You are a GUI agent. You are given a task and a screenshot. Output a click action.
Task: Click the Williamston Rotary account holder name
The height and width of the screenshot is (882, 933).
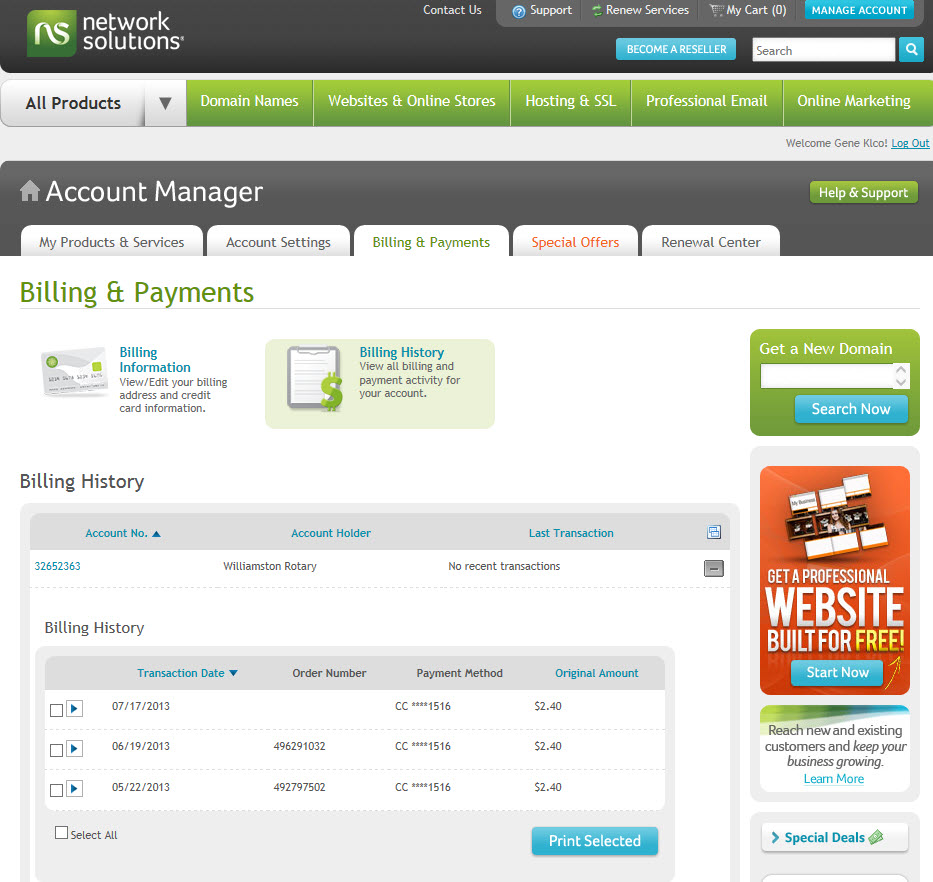(270, 566)
